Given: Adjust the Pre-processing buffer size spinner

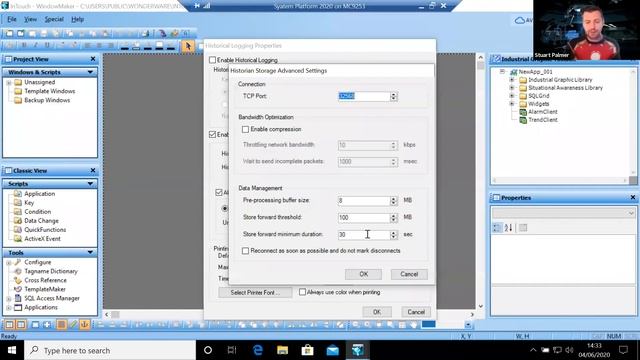Looking at the screenshot, I should [x=393, y=201].
